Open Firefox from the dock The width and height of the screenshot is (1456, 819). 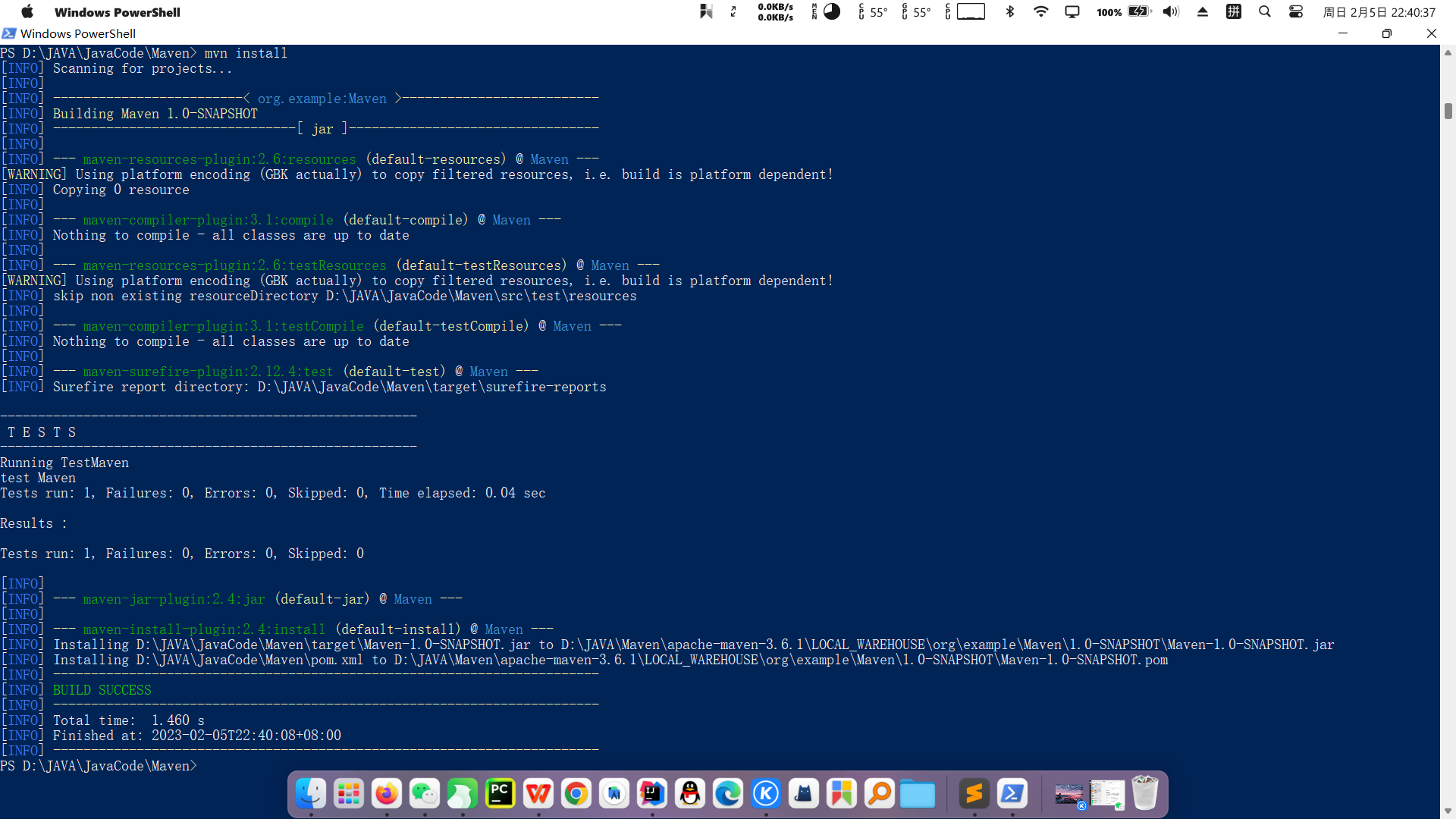(x=387, y=794)
